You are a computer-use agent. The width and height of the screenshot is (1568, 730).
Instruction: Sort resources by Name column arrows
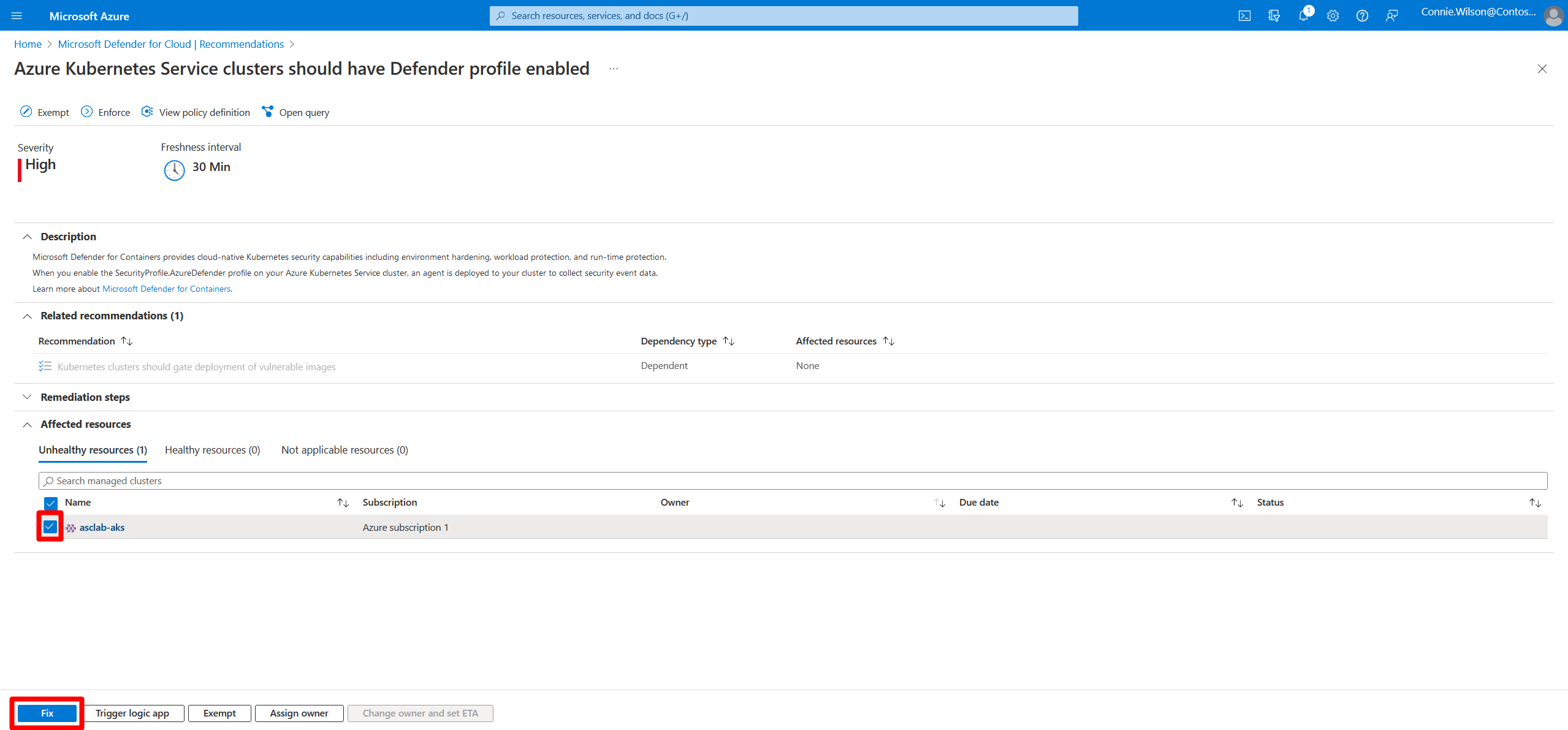click(343, 503)
